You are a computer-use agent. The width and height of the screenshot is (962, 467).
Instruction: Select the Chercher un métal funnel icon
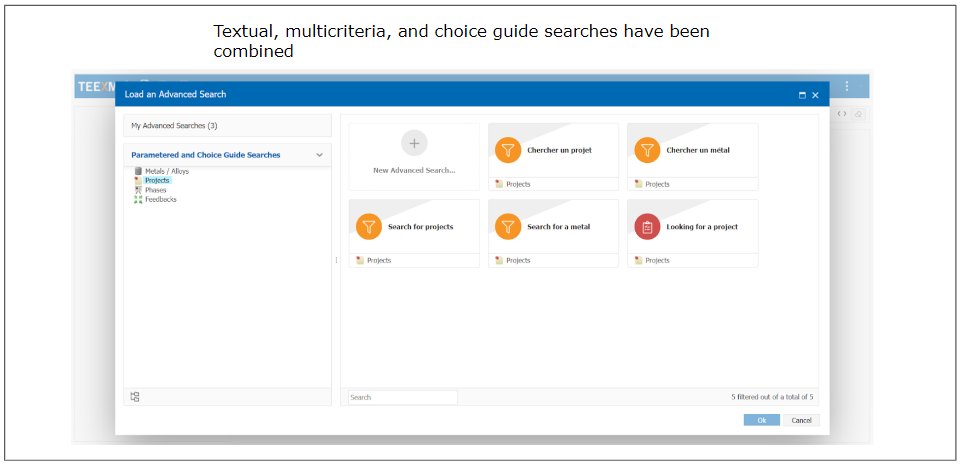(x=647, y=150)
